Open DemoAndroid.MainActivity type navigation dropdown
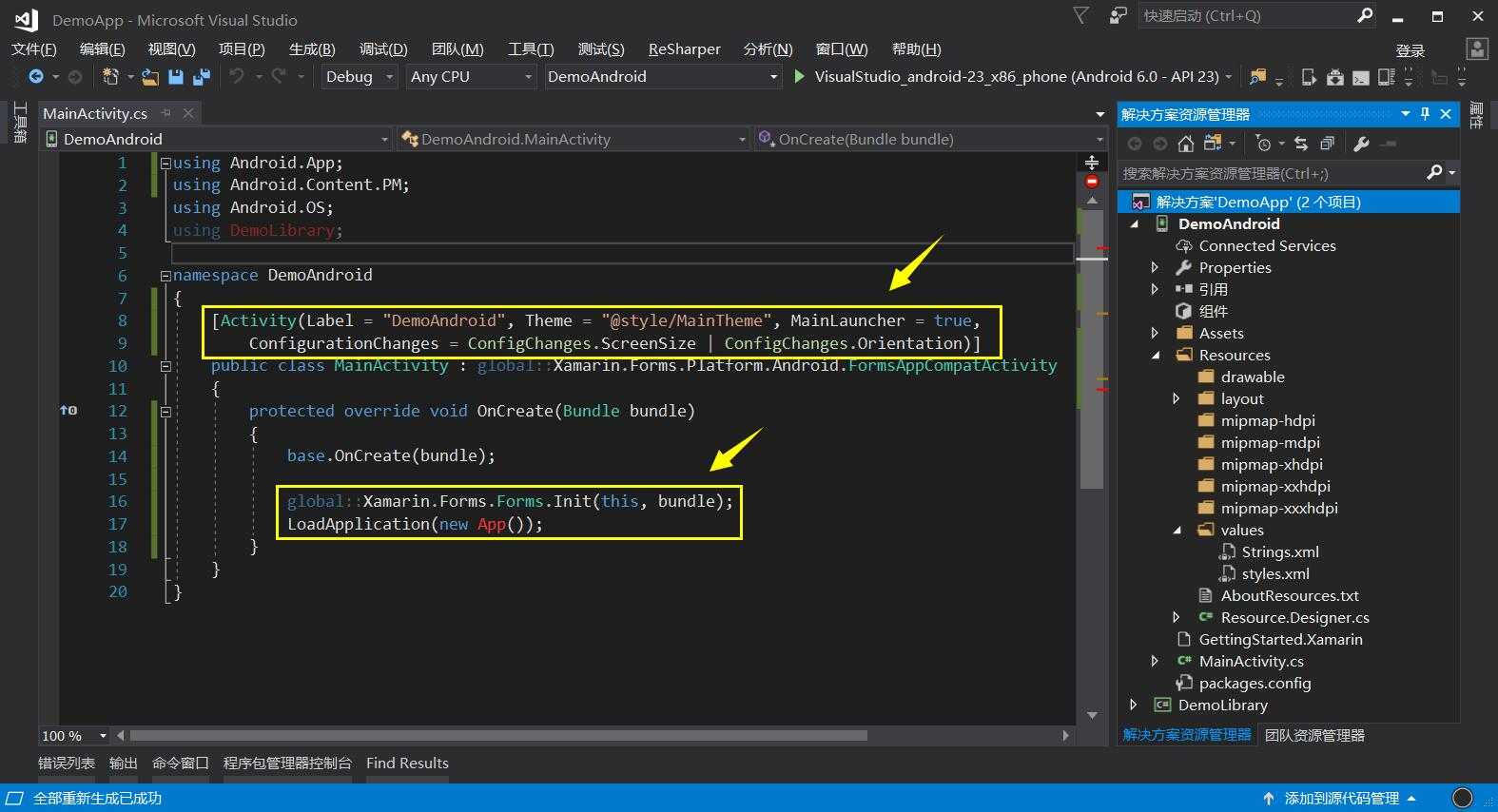The height and width of the screenshot is (812, 1498). (574, 139)
